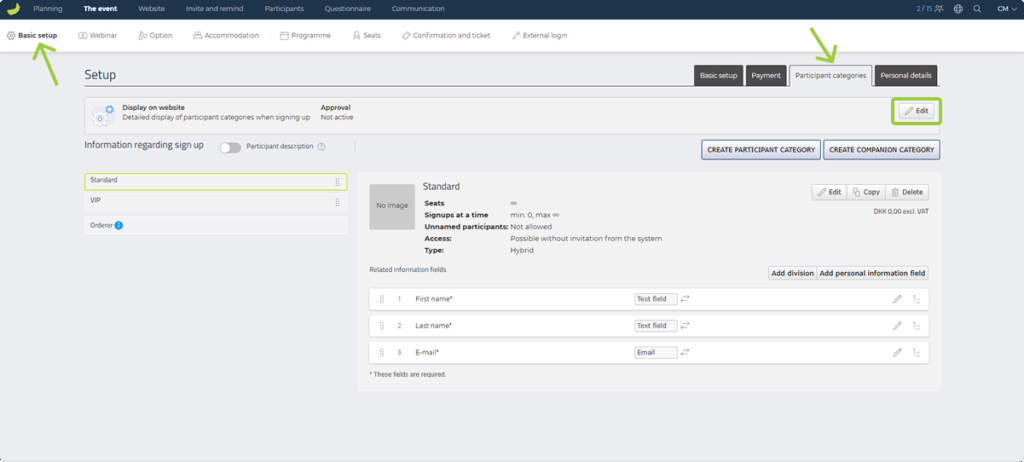Open Email field type box
The height and width of the screenshot is (462, 1024).
pyautogui.click(x=656, y=353)
